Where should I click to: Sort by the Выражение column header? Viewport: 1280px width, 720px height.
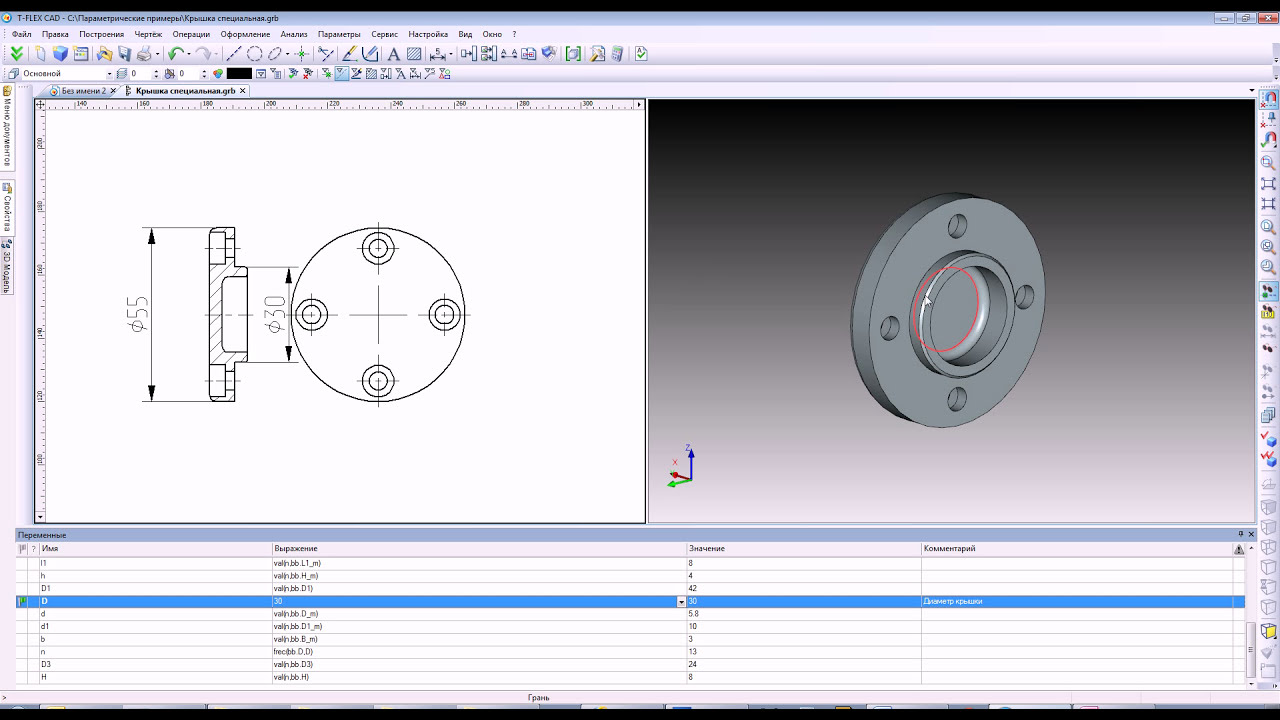[x=479, y=549]
